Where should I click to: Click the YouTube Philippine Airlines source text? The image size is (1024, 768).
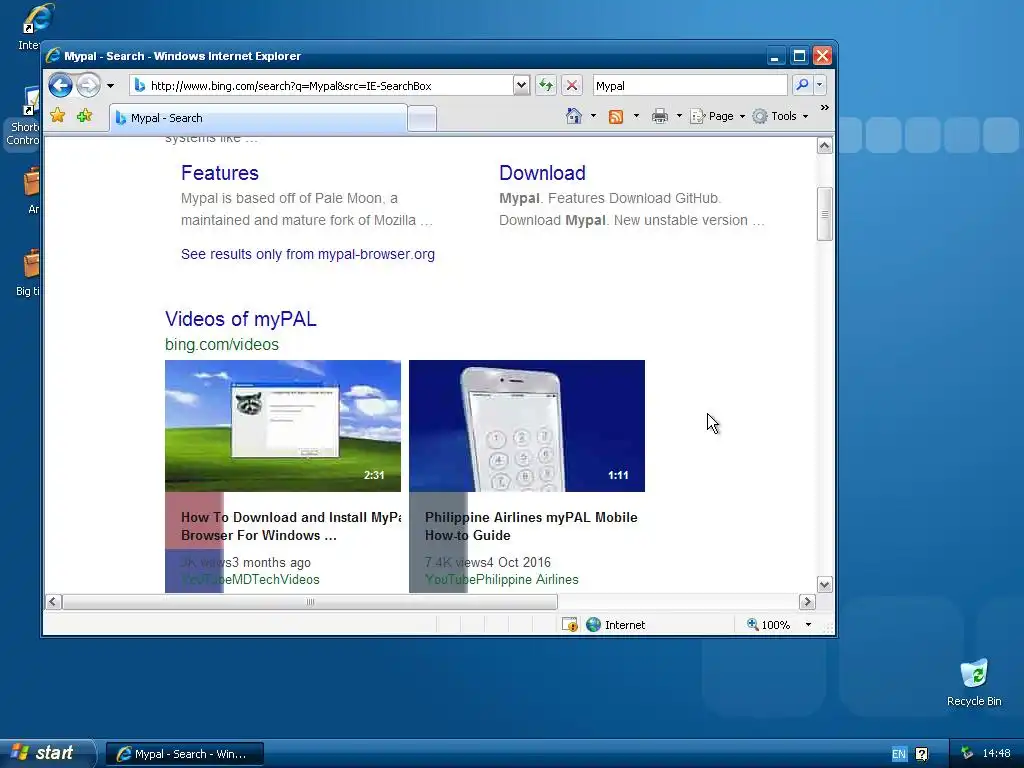502,579
